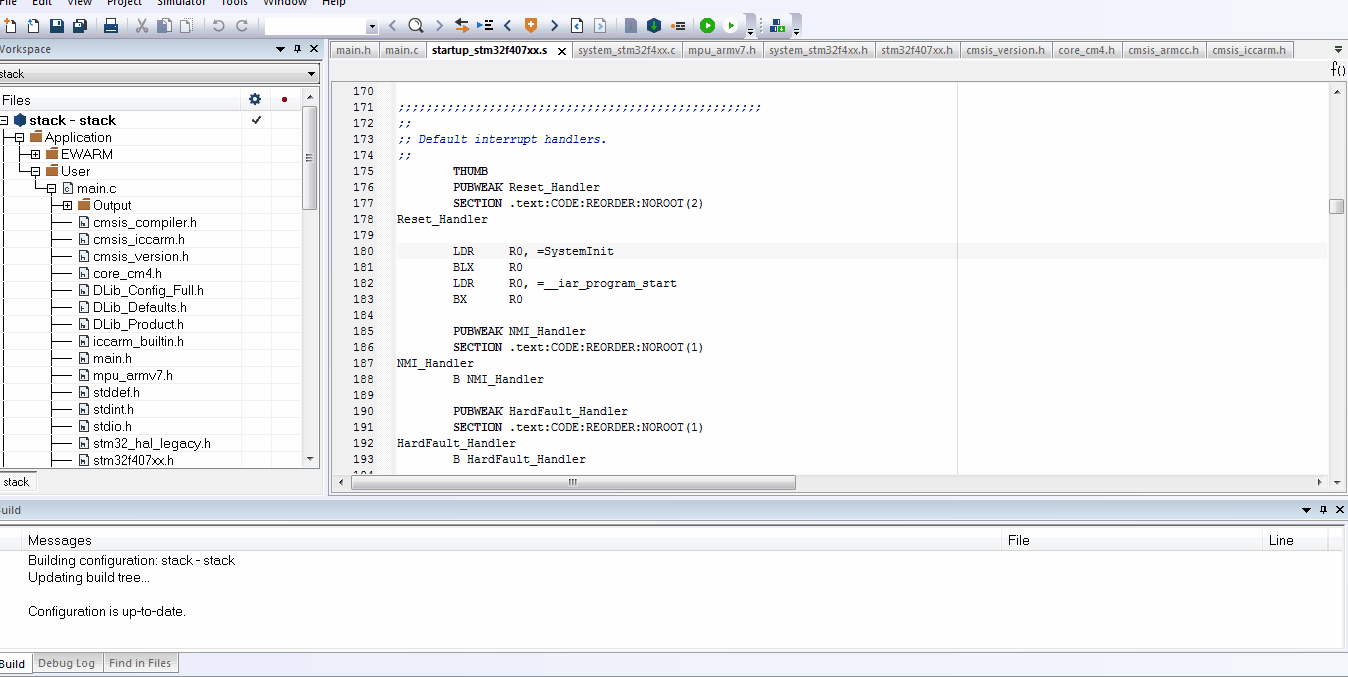Select cmsis_compiler.h in file tree
The image size is (1348, 677).
pos(144,222)
